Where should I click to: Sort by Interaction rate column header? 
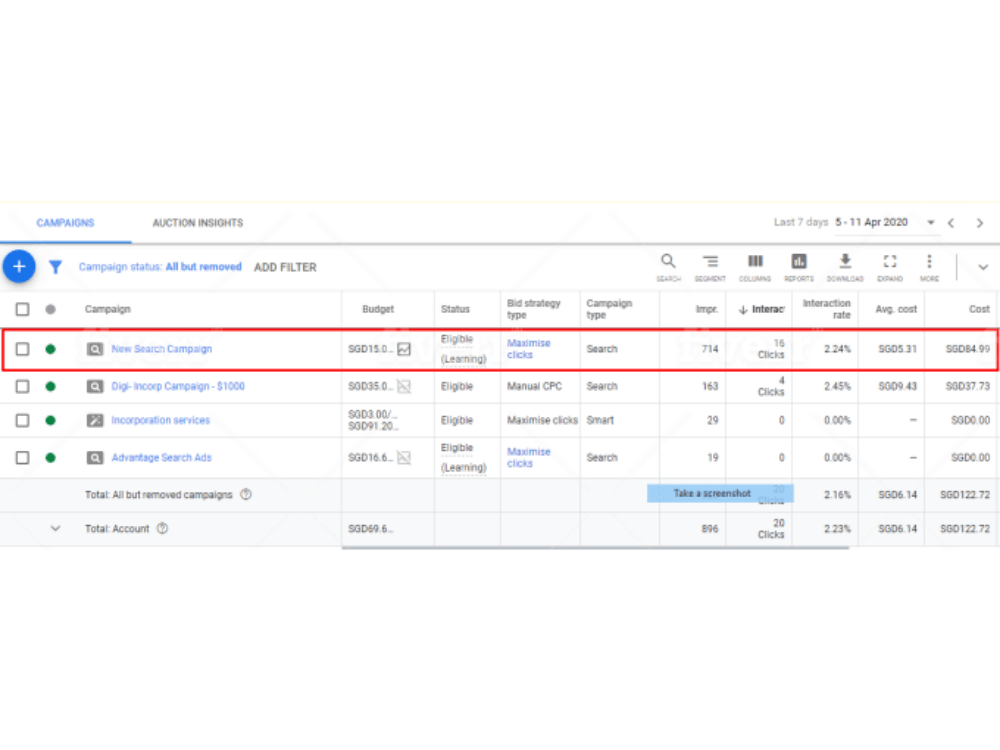[x=827, y=309]
